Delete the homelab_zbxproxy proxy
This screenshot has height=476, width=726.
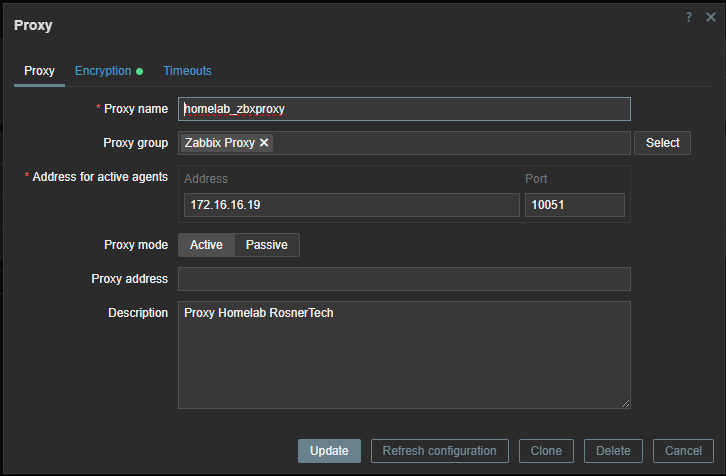[x=613, y=451]
